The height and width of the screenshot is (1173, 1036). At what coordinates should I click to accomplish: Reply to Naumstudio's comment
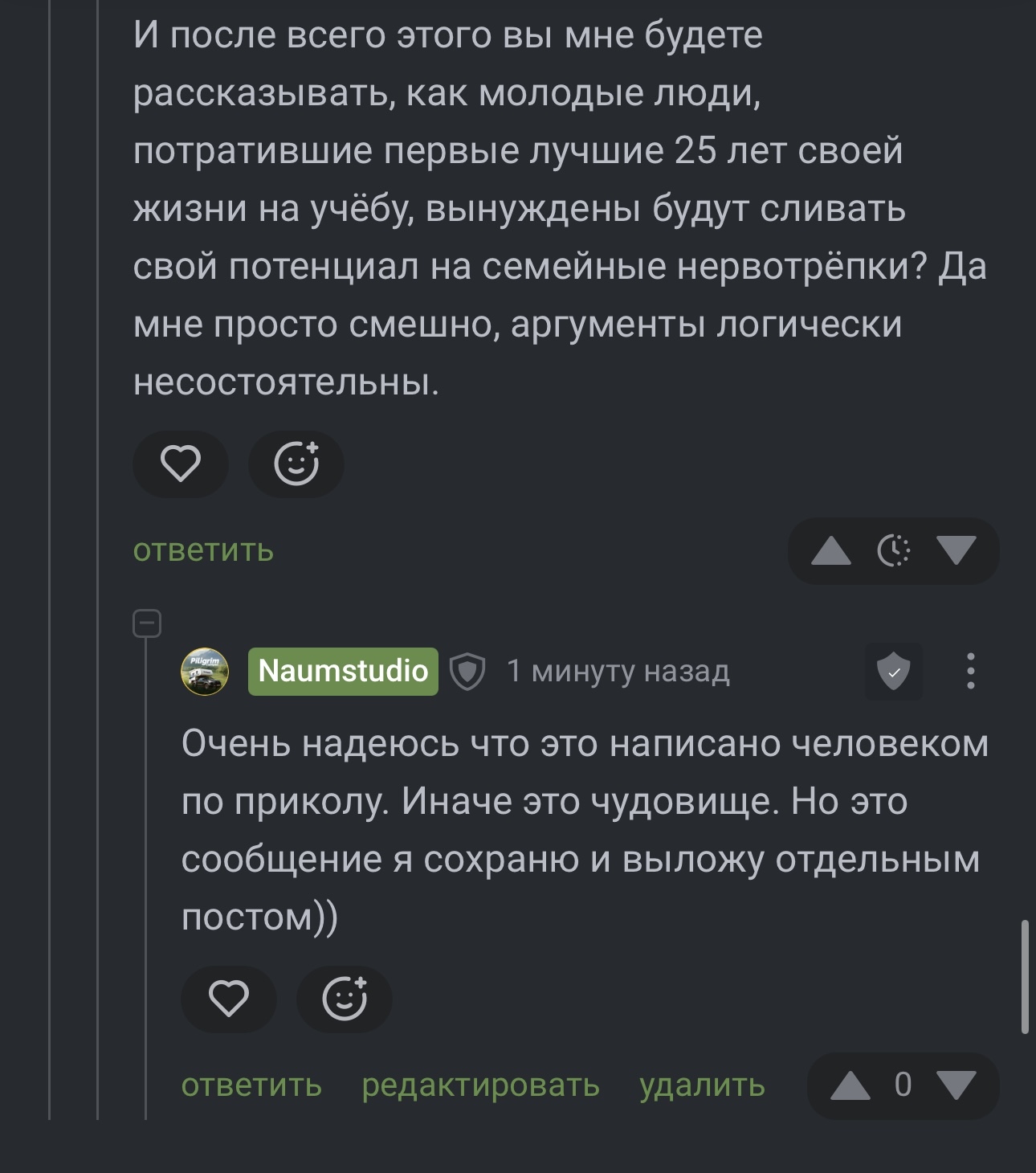pyautogui.click(x=251, y=1085)
